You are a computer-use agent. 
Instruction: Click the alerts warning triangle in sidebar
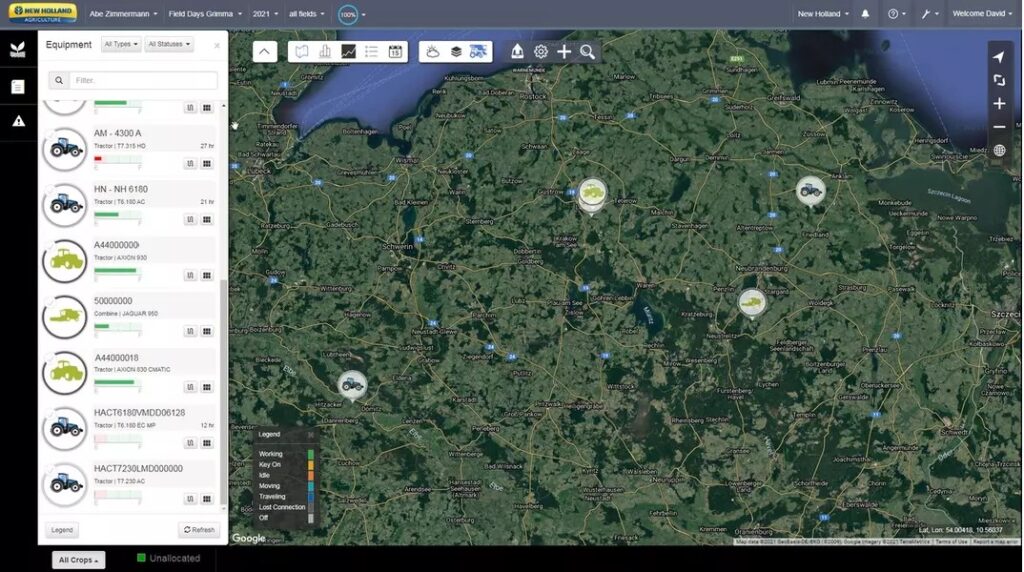coord(18,121)
